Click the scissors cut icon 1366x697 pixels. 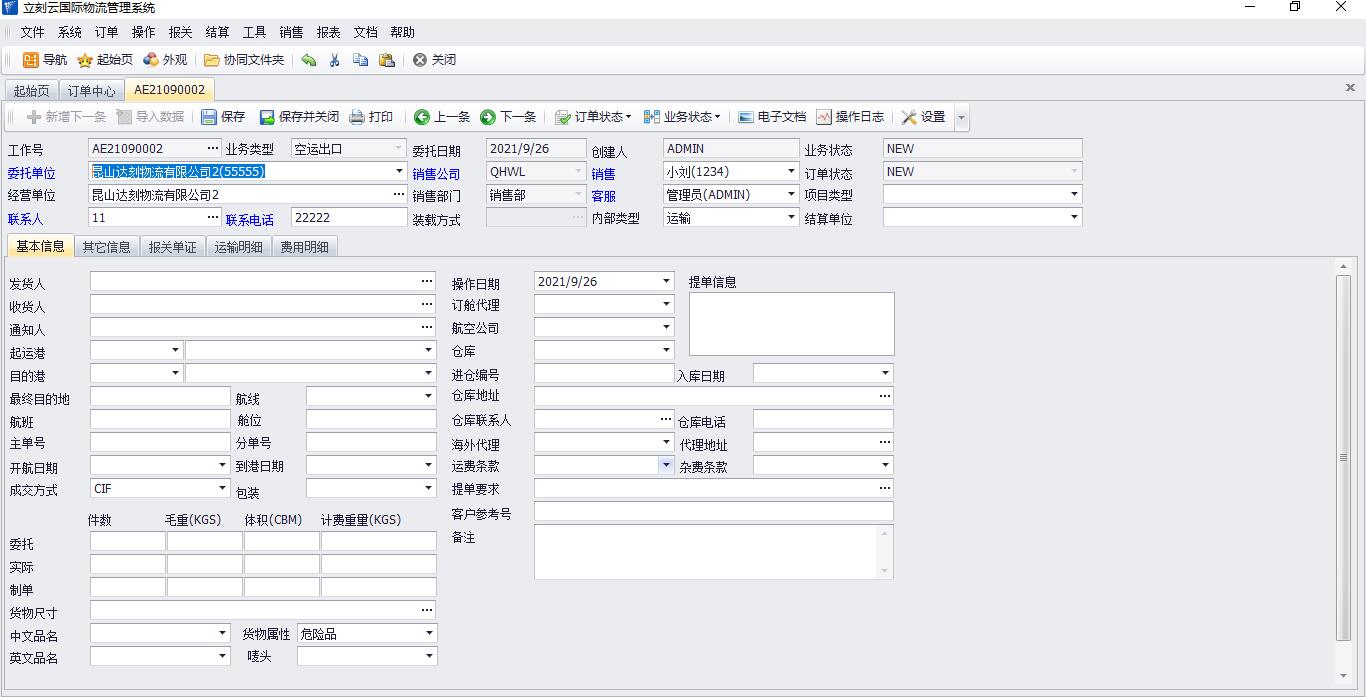click(334, 60)
